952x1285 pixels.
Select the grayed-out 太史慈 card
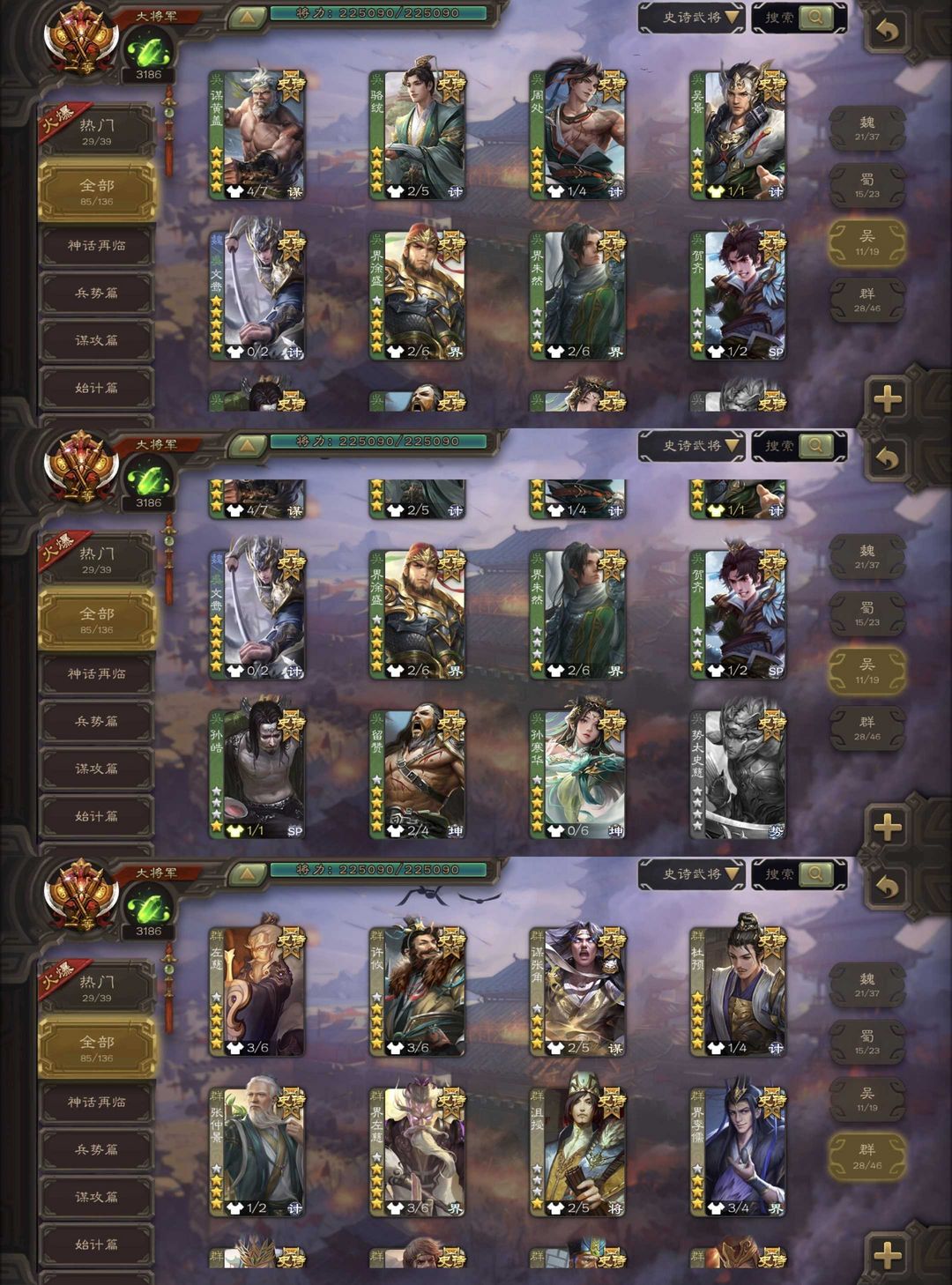click(738, 773)
